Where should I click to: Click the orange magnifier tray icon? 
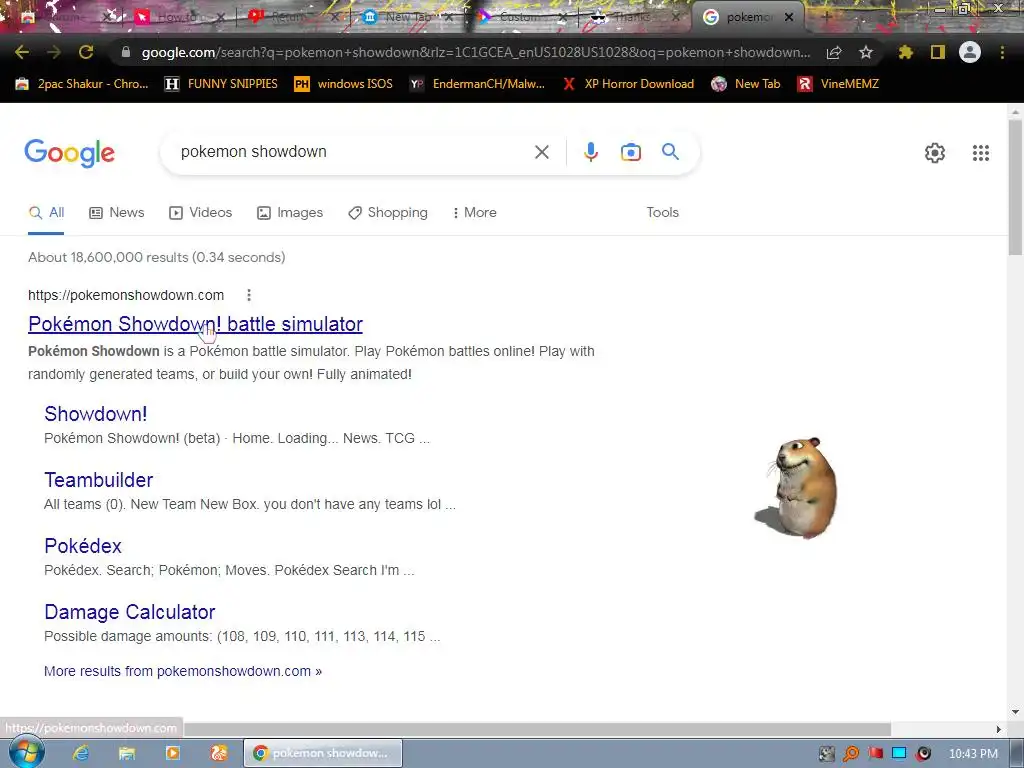pos(850,754)
